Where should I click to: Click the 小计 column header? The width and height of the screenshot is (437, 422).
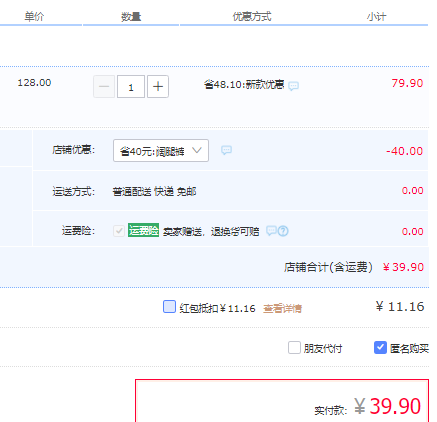[x=377, y=16]
